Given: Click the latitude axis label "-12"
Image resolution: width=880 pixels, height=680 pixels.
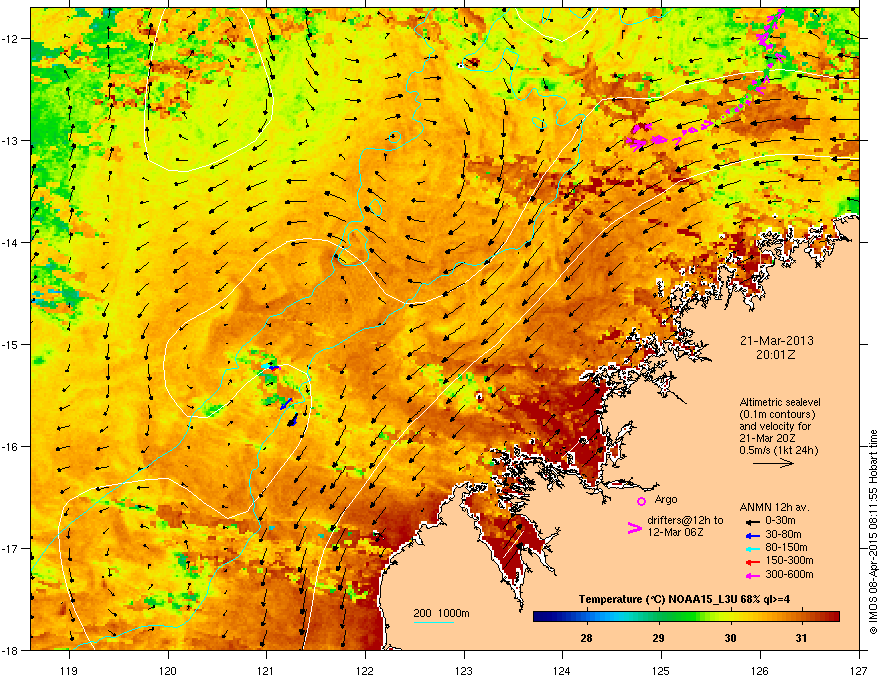Looking at the screenshot, I should pyautogui.click(x=10, y=39).
